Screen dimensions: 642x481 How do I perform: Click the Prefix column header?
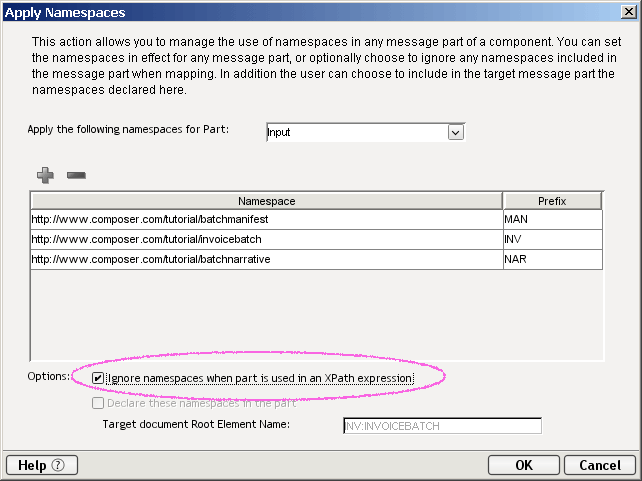click(552, 201)
